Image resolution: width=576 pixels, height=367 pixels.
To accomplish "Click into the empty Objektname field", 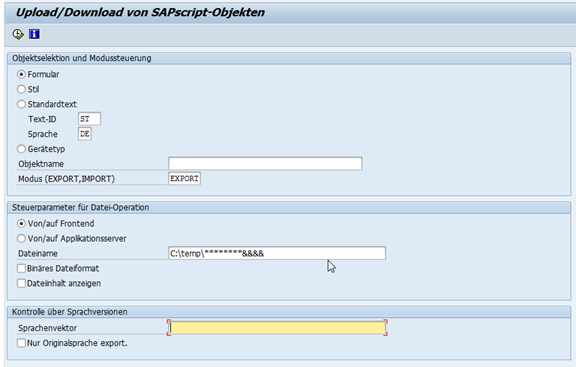I will tap(265, 163).
